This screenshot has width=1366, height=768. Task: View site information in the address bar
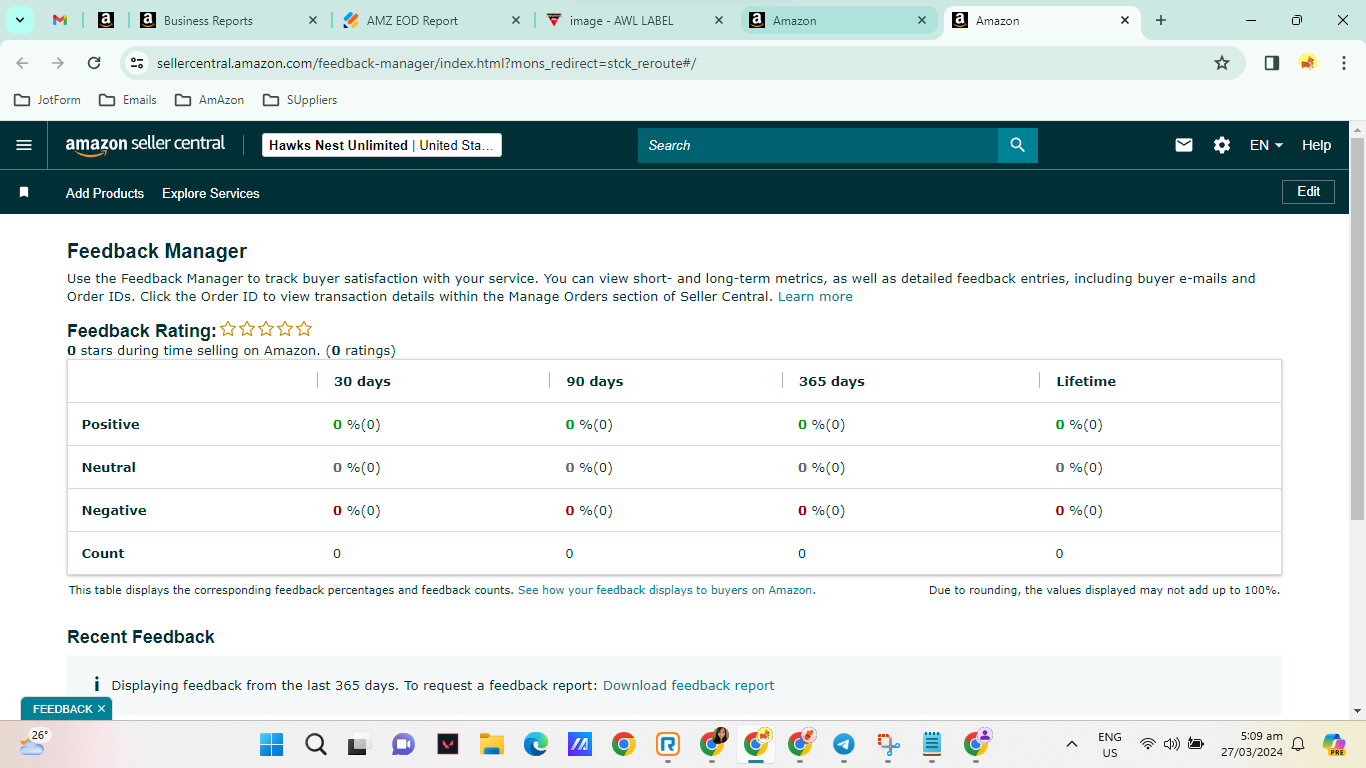pos(137,63)
